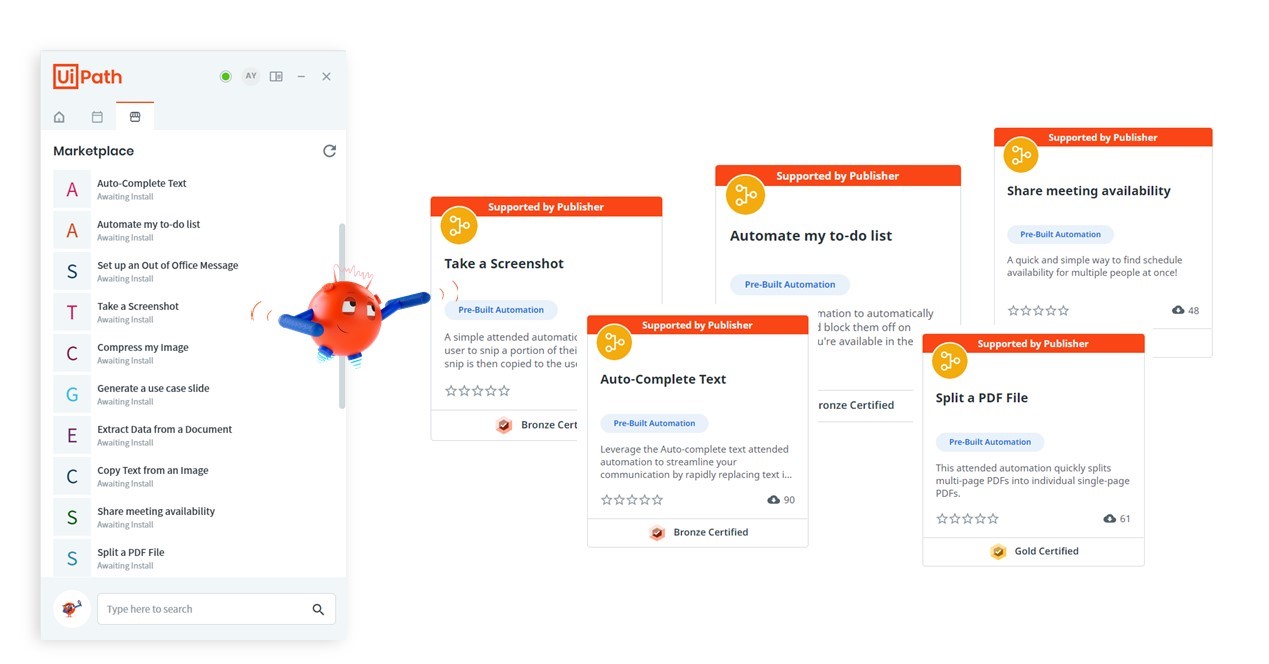Click Pre-Built Automation tag on Split a PDF File
Image resolution: width=1269 pixels, height=664 pixels.
tap(990, 442)
